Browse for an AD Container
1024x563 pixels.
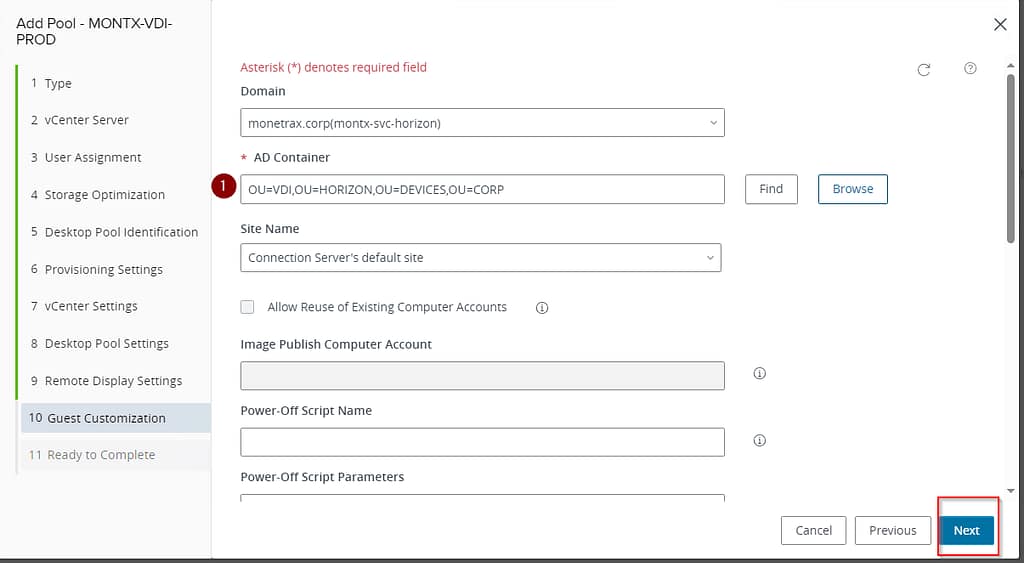tap(852, 189)
